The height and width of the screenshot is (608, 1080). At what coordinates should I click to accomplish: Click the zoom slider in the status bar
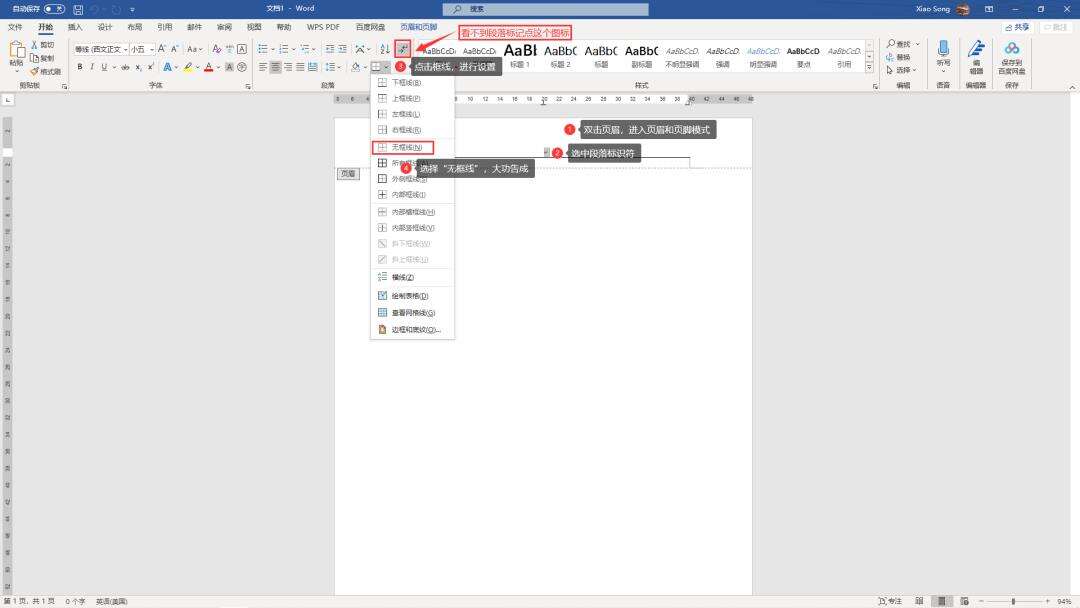click(1014, 601)
